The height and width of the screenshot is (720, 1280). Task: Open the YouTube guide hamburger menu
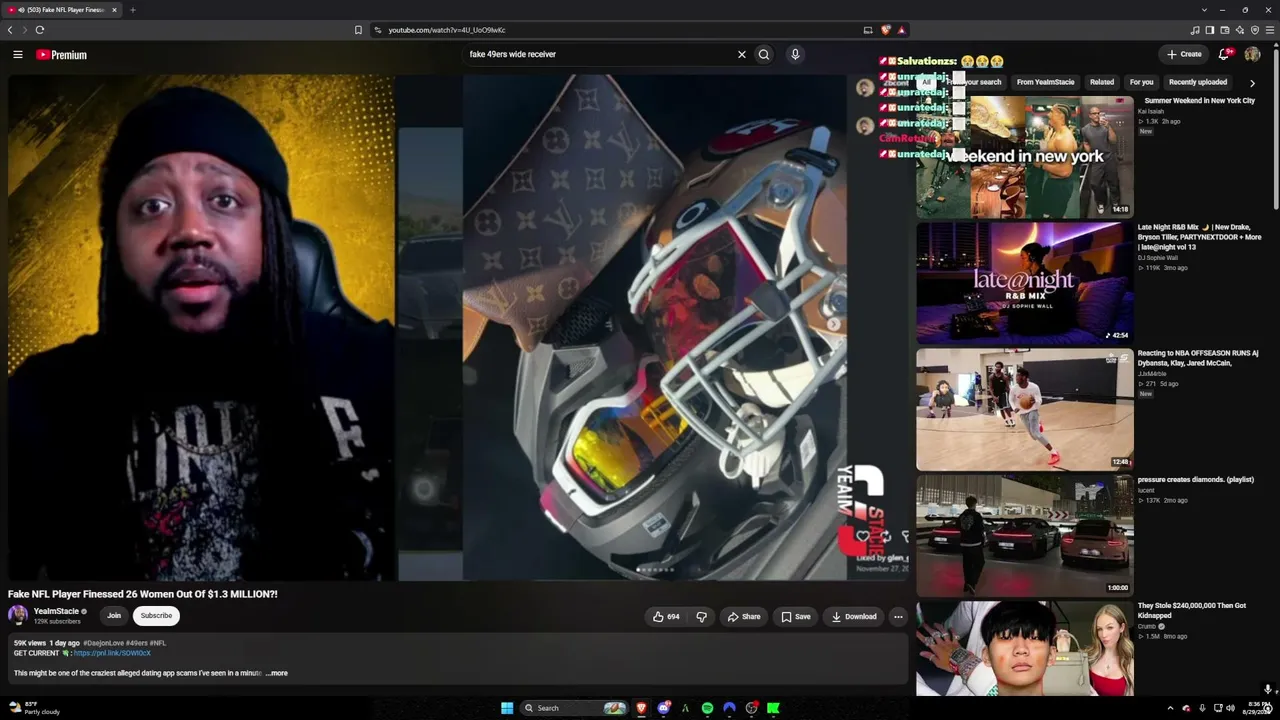17,55
